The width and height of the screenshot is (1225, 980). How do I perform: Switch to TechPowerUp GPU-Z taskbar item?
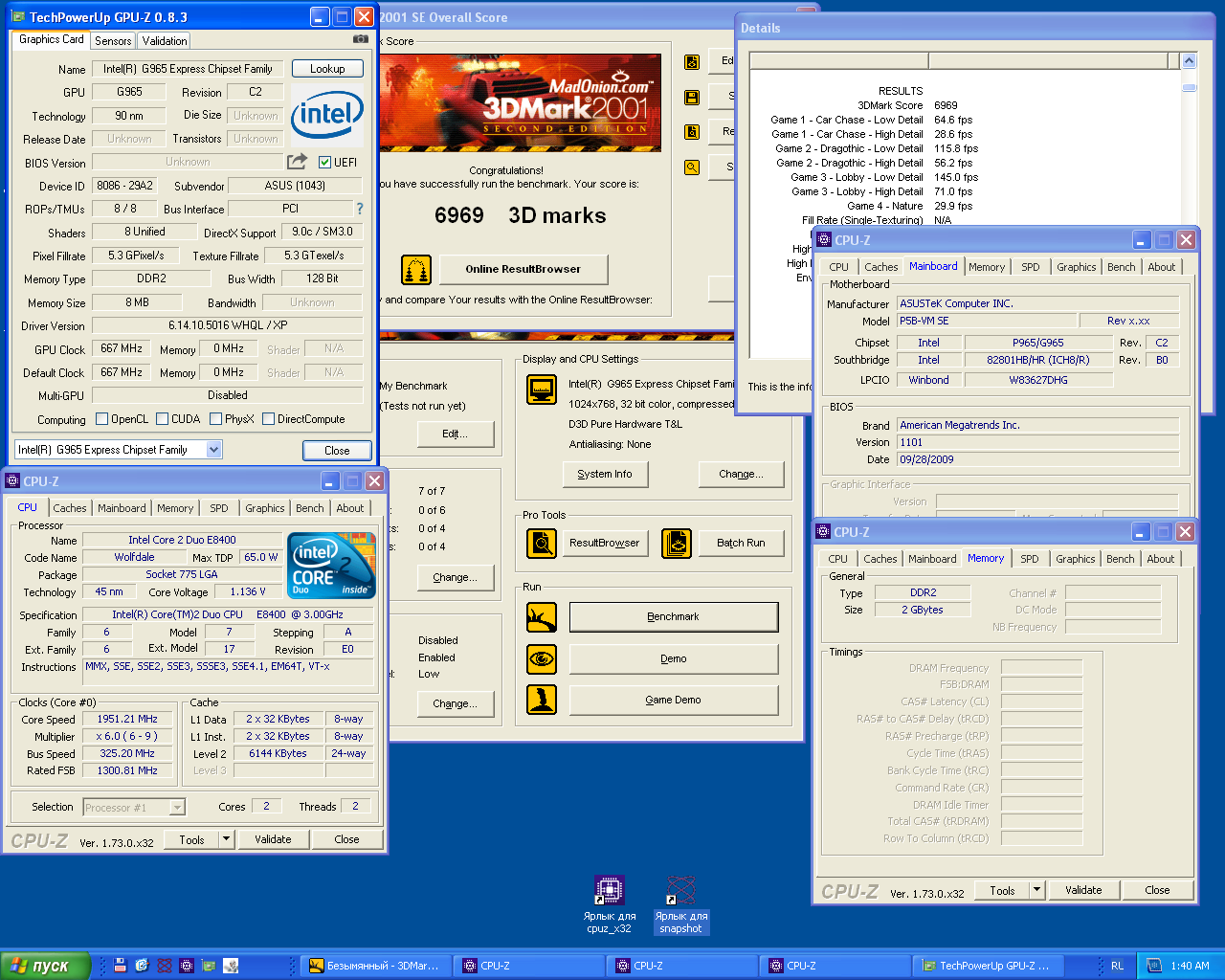[986, 966]
